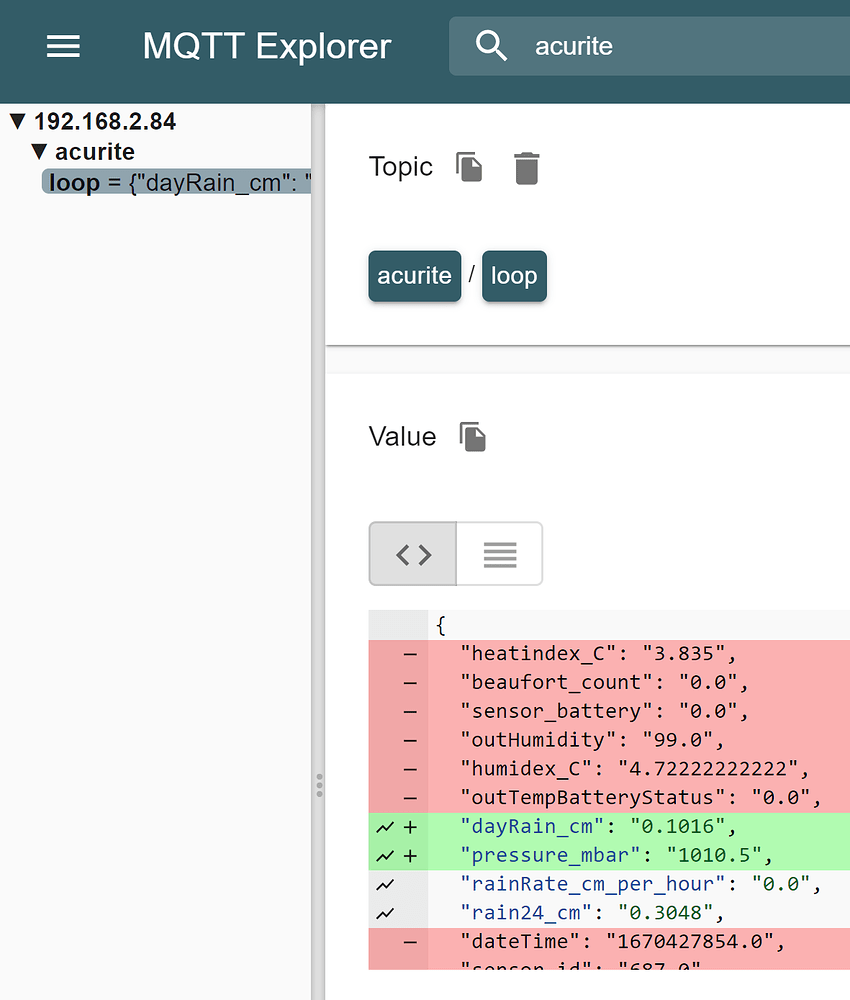This screenshot has width=850, height=1000.
Task: Open the hamburger menu
Action: (x=63, y=46)
